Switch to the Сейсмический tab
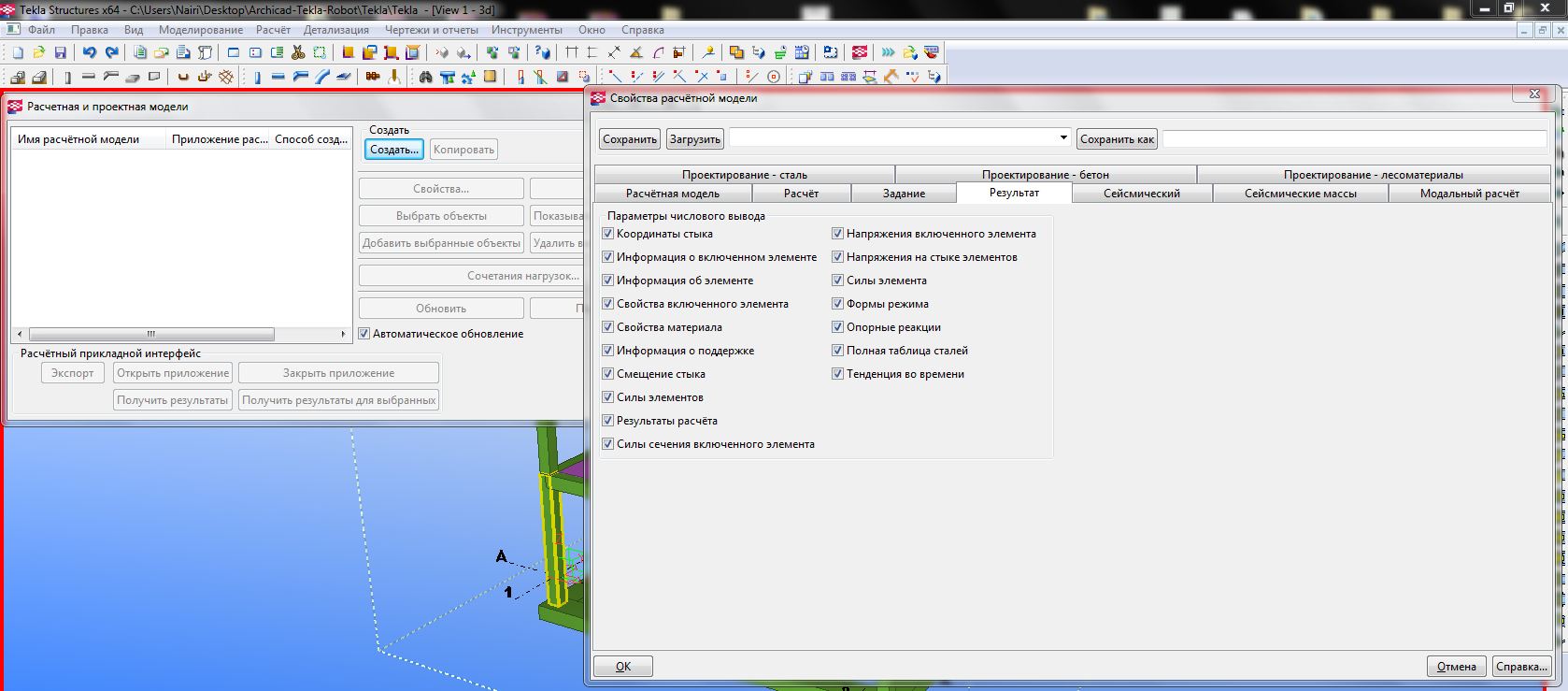Screen dimensions: 1568x691 click(x=1141, y=194)
